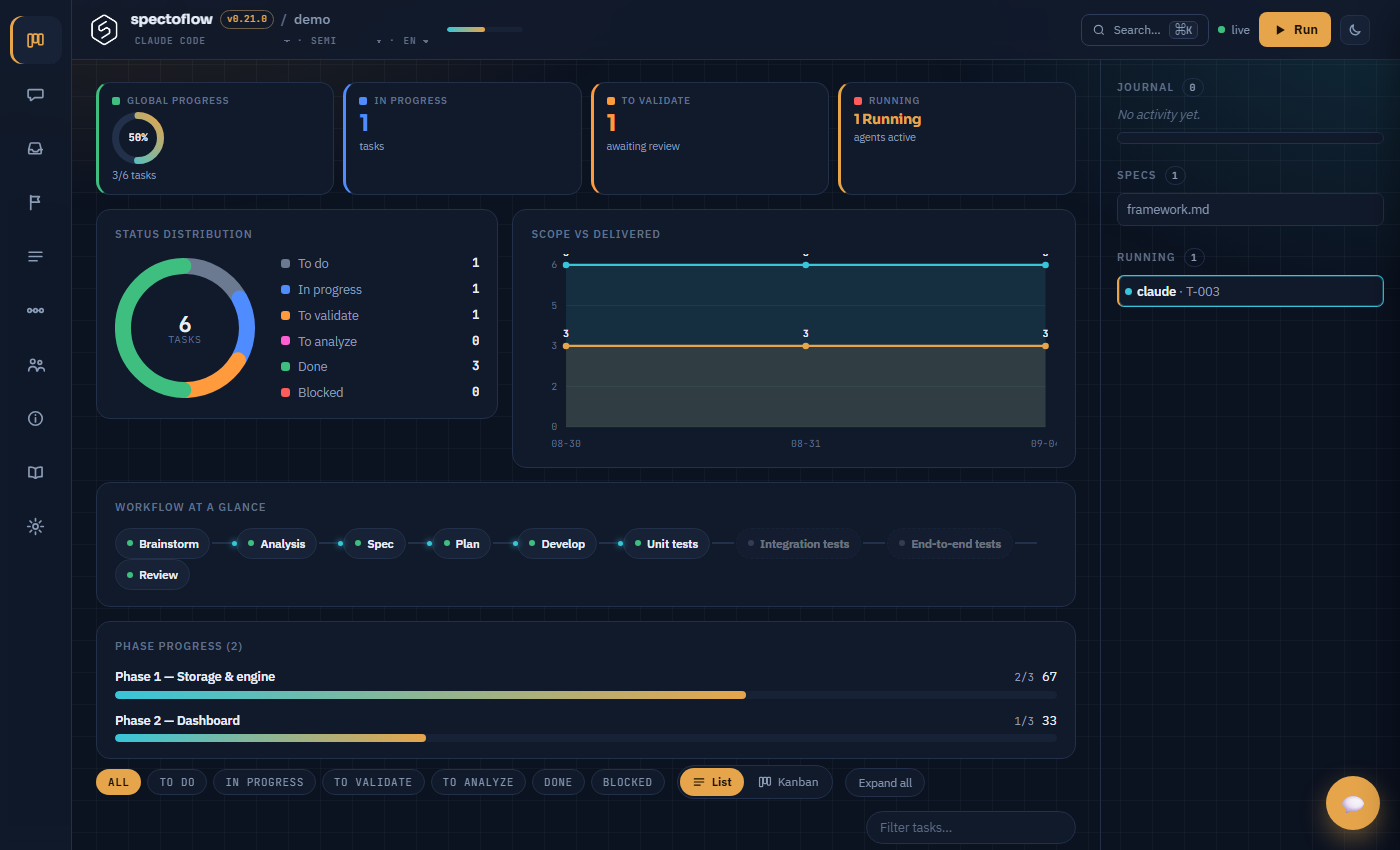
Task: Click the To validate legend entry
Action: [380, 316]
